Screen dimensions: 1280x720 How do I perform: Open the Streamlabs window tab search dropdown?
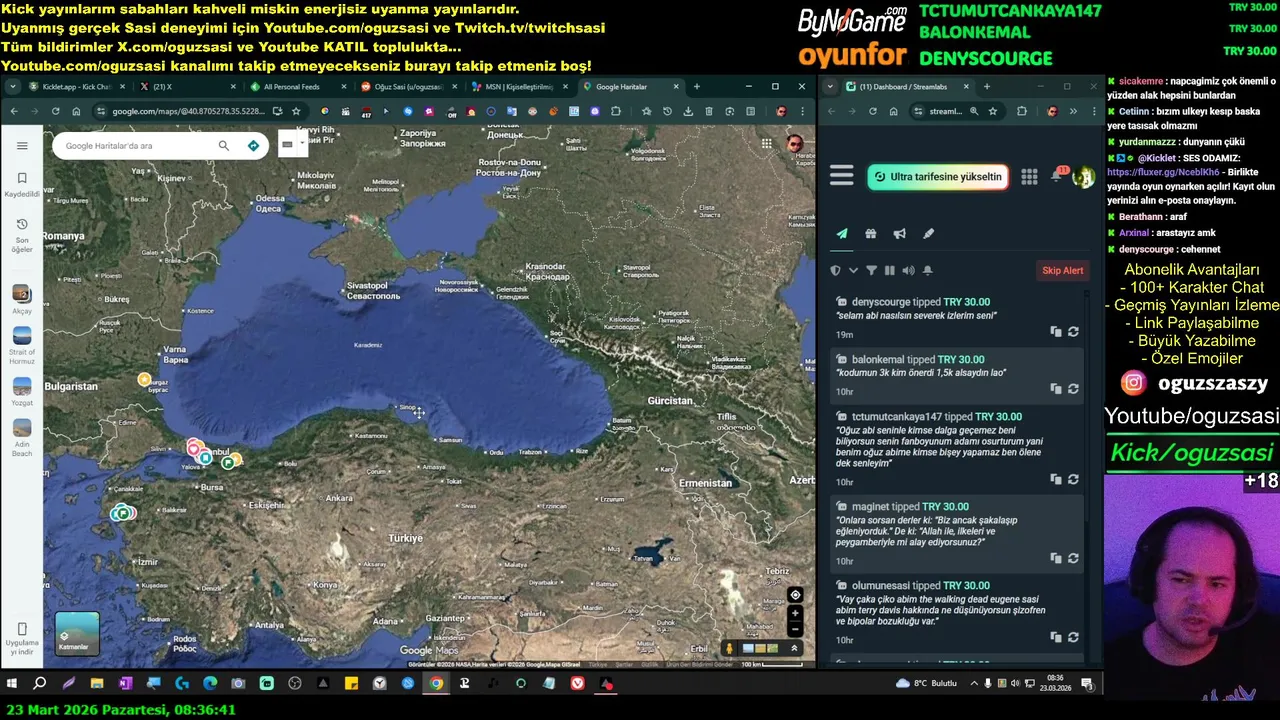click(x=830, y=87)
